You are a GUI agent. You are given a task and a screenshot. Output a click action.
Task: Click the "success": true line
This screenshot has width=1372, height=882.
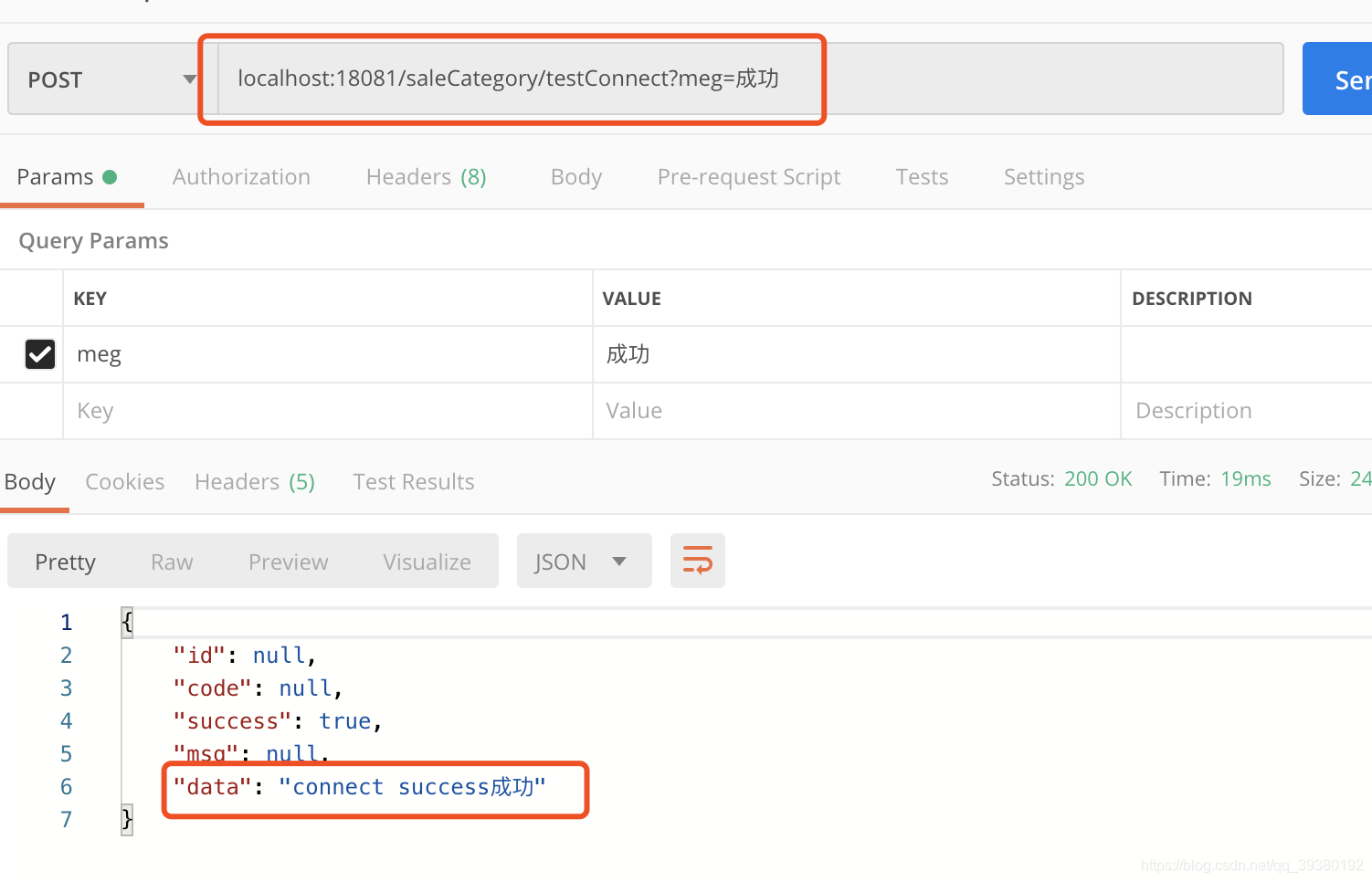[x=278, y=721]
